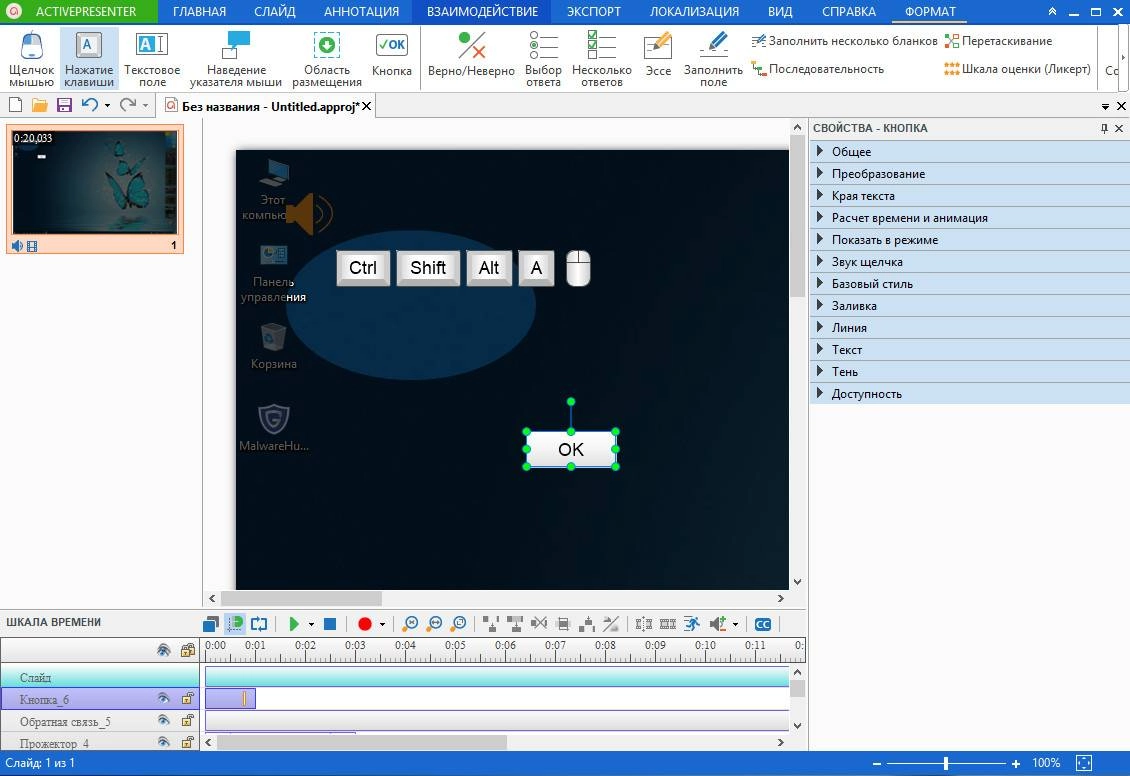
Task: Open the CC closed captions tool
Action: pos(762,624)
